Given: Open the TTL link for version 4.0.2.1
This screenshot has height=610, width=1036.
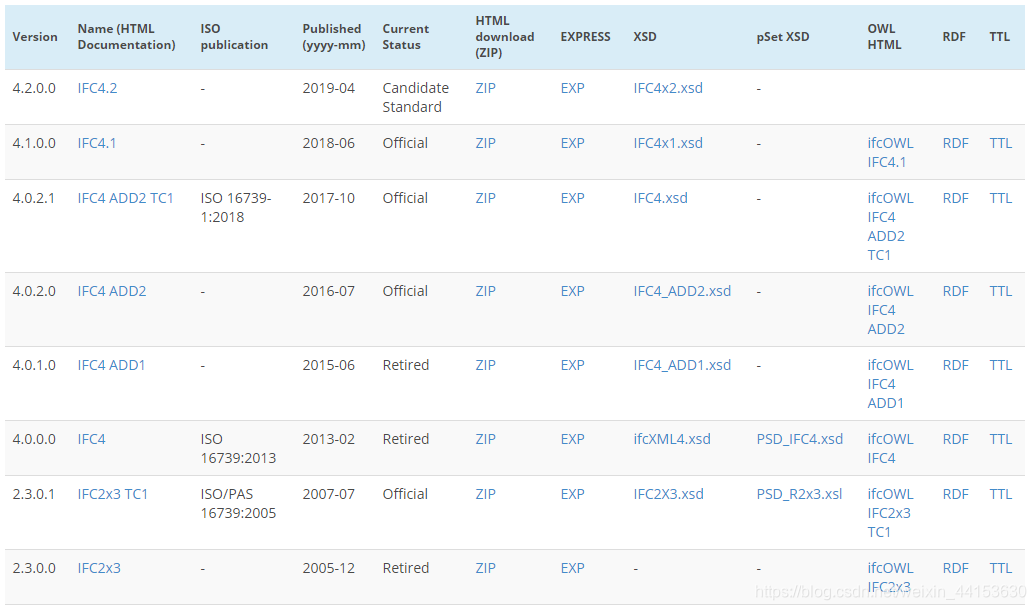Looking at the screenshot, I should pyautogui.click(x=1000, y=198).
